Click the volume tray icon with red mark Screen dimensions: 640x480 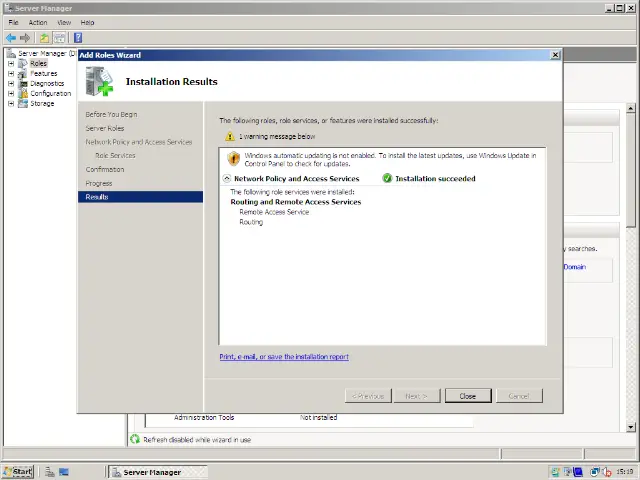point(607,472)
